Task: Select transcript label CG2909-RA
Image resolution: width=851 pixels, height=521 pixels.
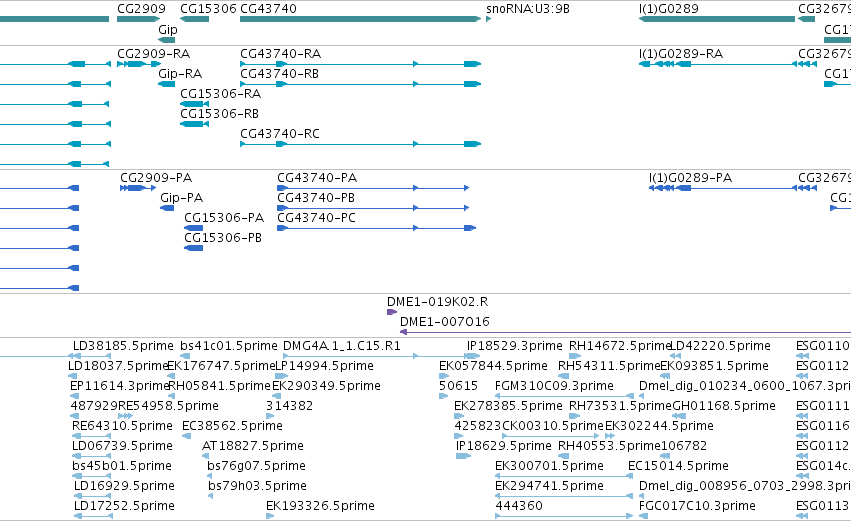Action: 154,54
